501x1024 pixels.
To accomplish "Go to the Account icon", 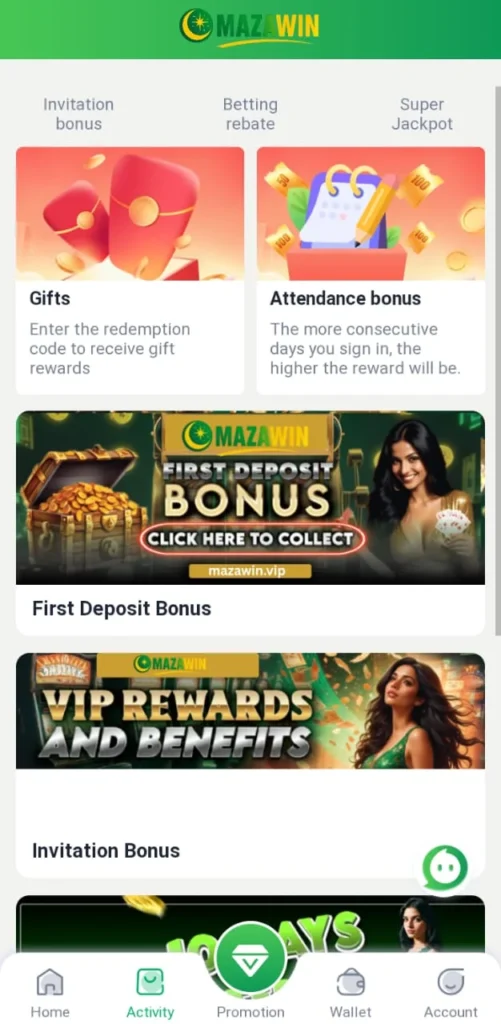I will [451, 982].
